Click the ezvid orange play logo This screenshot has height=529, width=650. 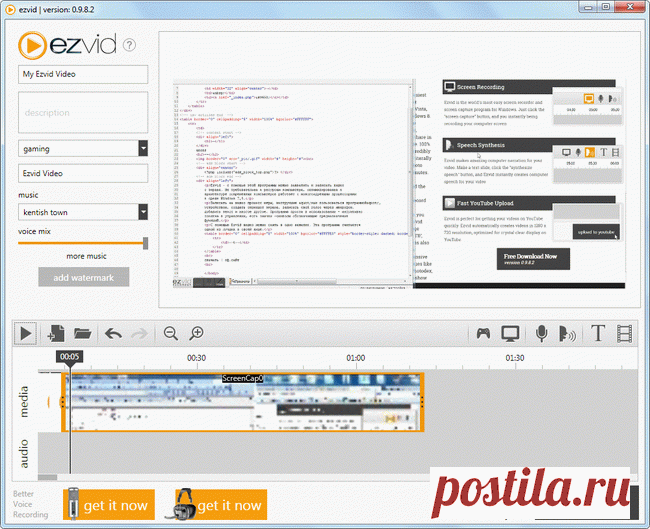[32, 45]
